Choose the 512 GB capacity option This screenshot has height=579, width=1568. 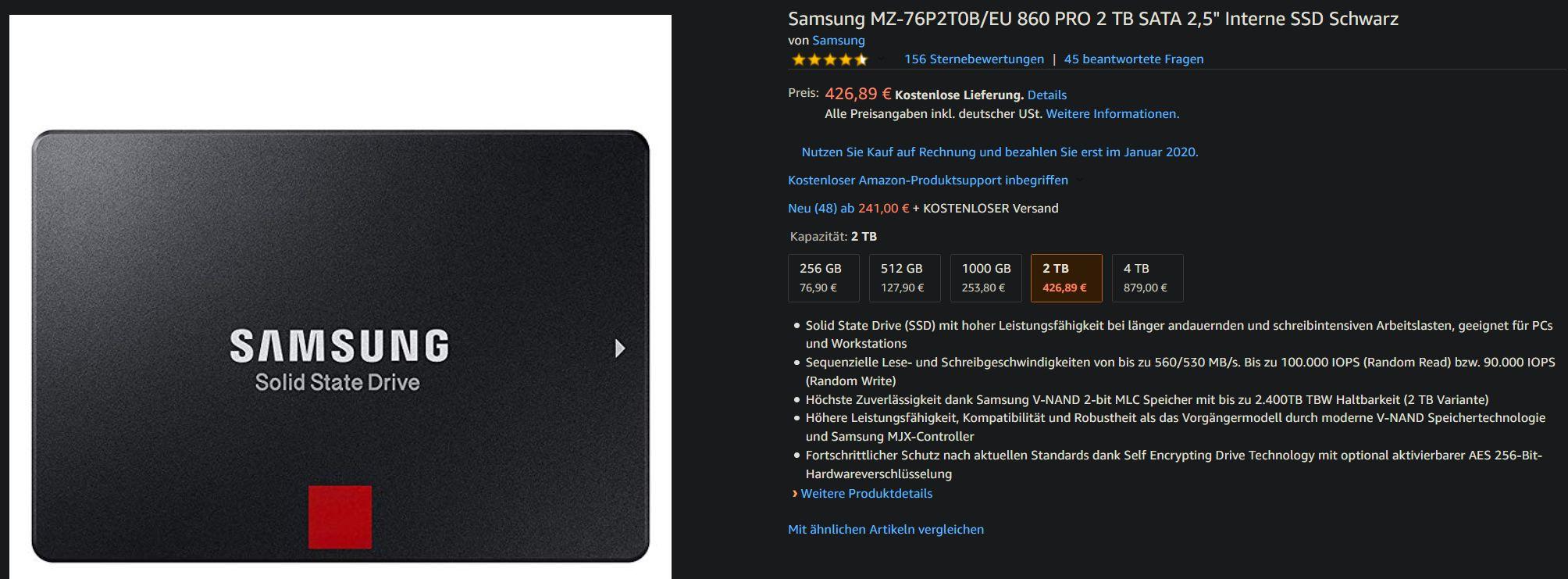coord(905,278)
